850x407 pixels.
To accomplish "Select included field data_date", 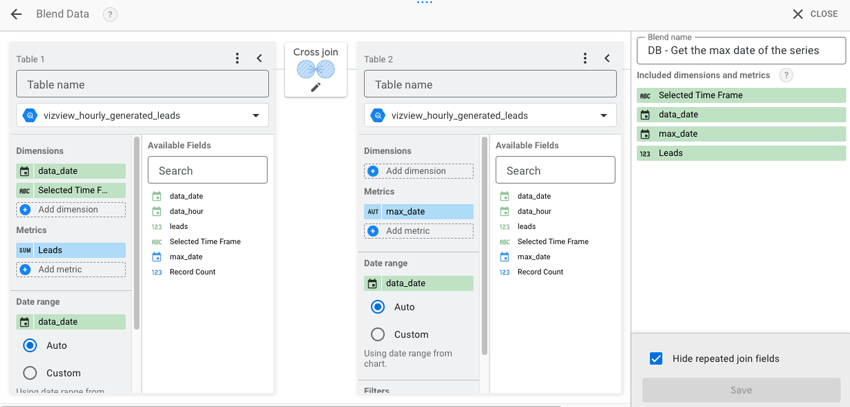I will click(741, 114).
